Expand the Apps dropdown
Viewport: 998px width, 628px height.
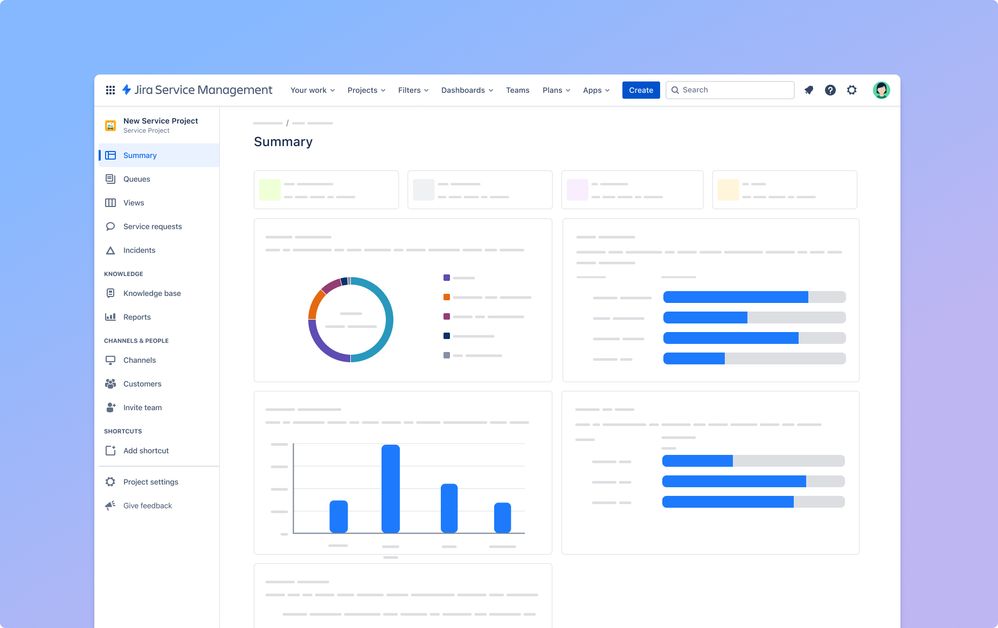pos(596,90)
